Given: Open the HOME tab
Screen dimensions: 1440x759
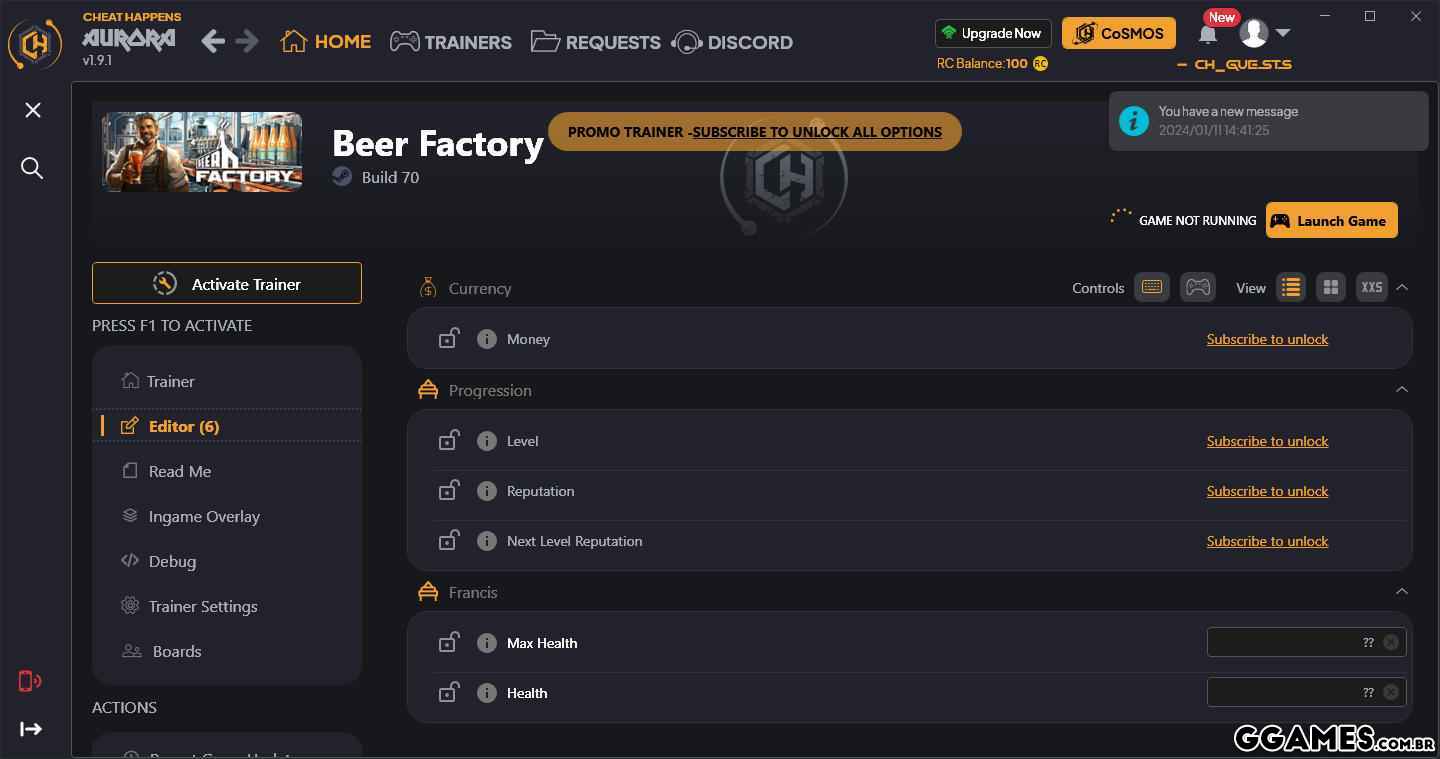Looking at the screenshot, I should coord(326,42).
